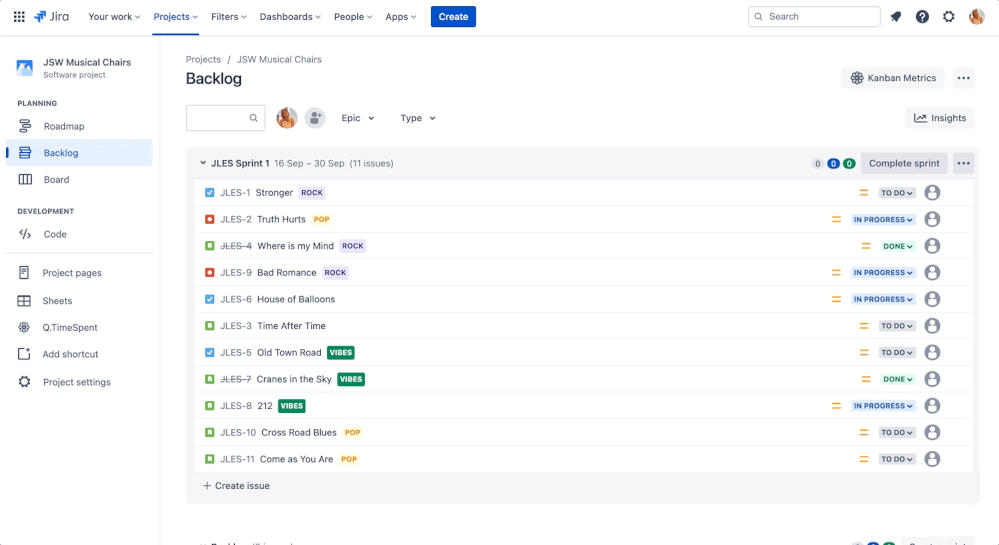This screenshot has width=999, height=545.
Task: Click the assignee icon for JLES-2 Truth Hurts
Action: click(x=932, y=219)
